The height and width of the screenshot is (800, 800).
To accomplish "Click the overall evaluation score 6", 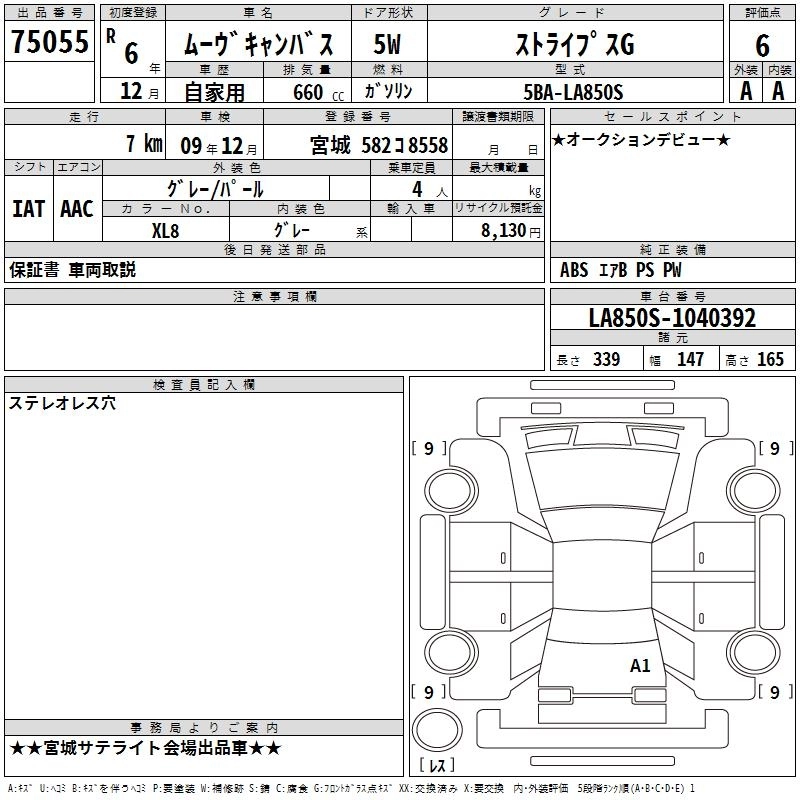I will point(762,45).
